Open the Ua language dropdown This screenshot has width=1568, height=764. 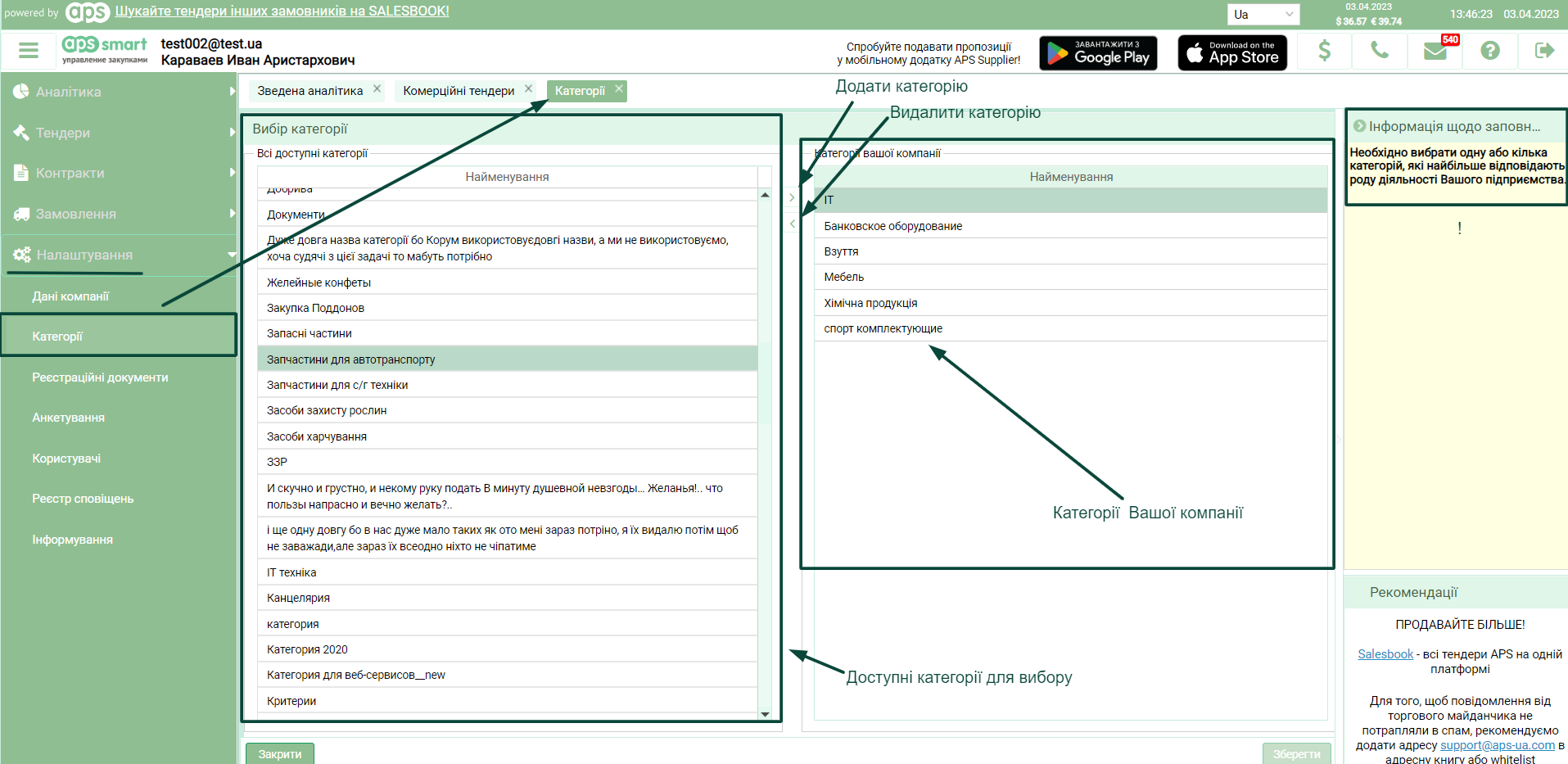(1263, 14)
